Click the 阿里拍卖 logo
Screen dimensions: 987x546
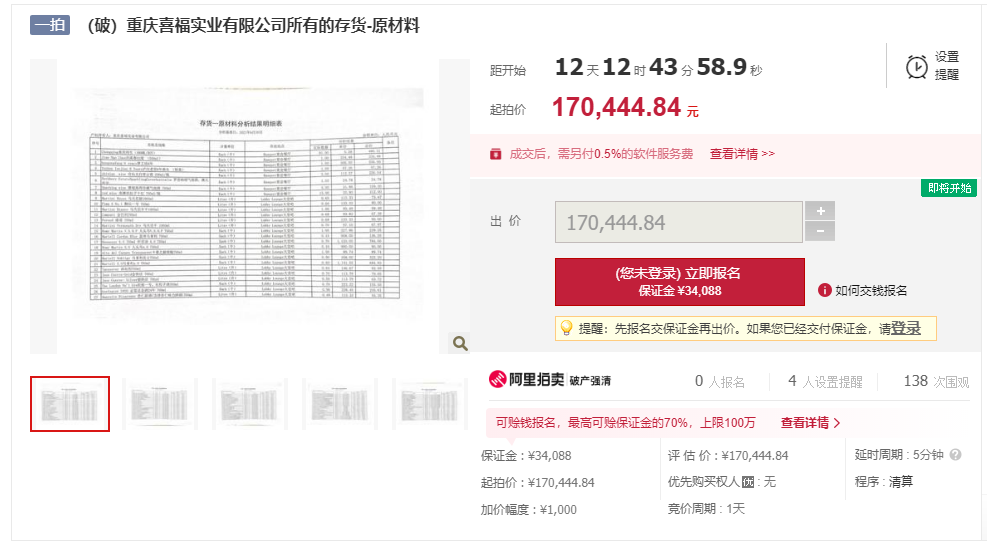click(526, 379)
